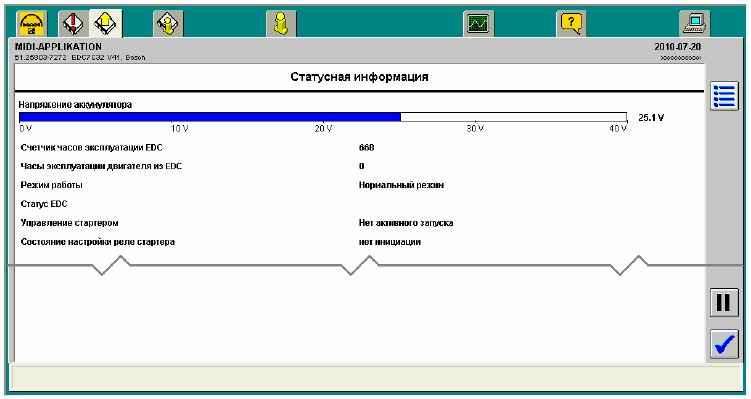Select the Режим работы row label

pos(51,185)
